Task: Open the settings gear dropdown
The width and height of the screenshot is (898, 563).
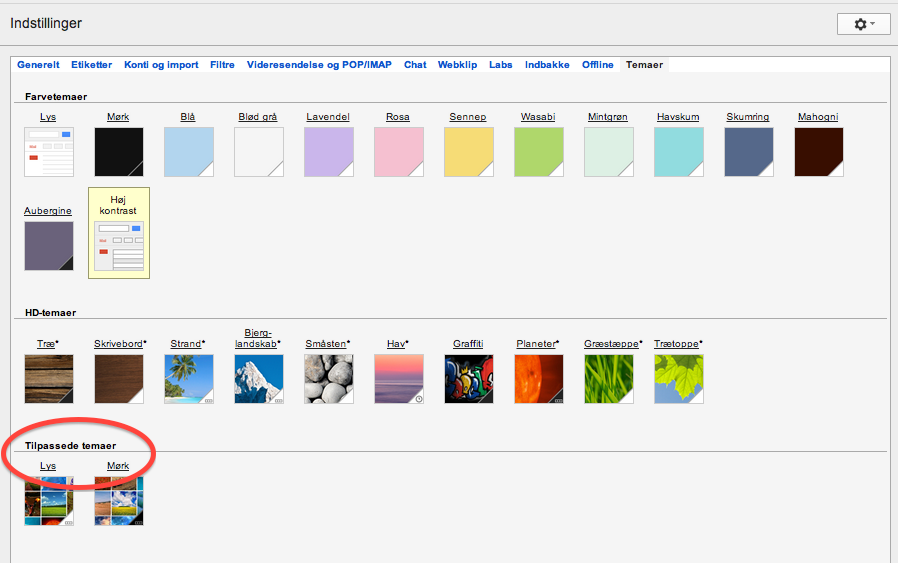Action: (x=862, y=24)
